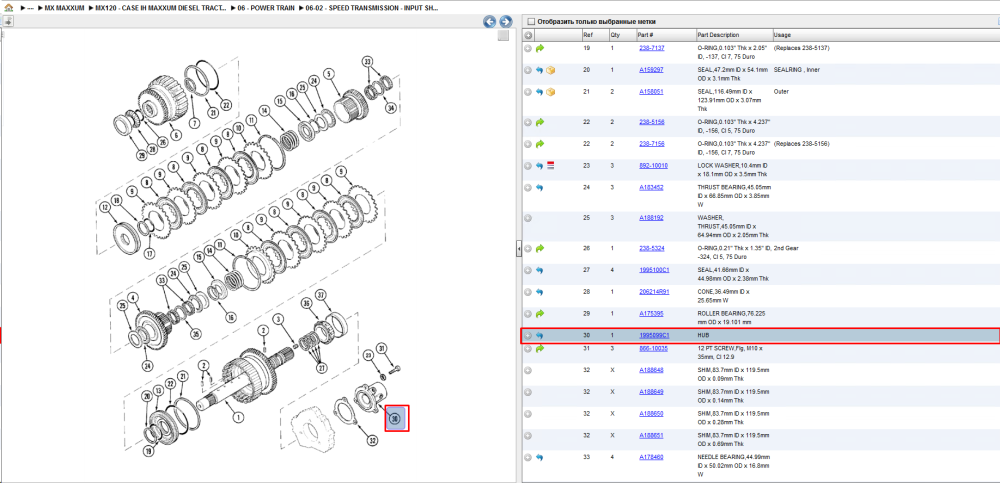This screenshot has width=1000, height=483.
Task: Click the red list icon for 882-10010
Action: (550, 166)
